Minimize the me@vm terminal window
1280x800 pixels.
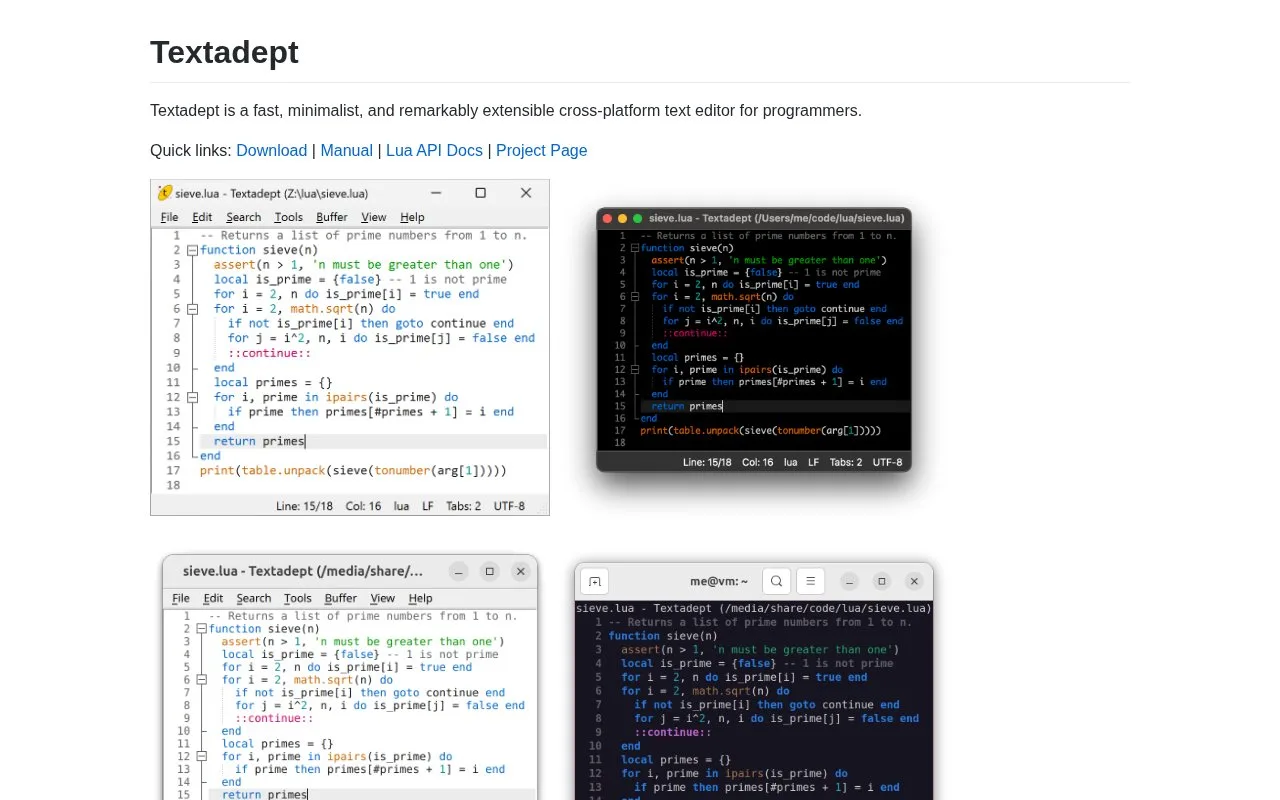click(849, 581)
